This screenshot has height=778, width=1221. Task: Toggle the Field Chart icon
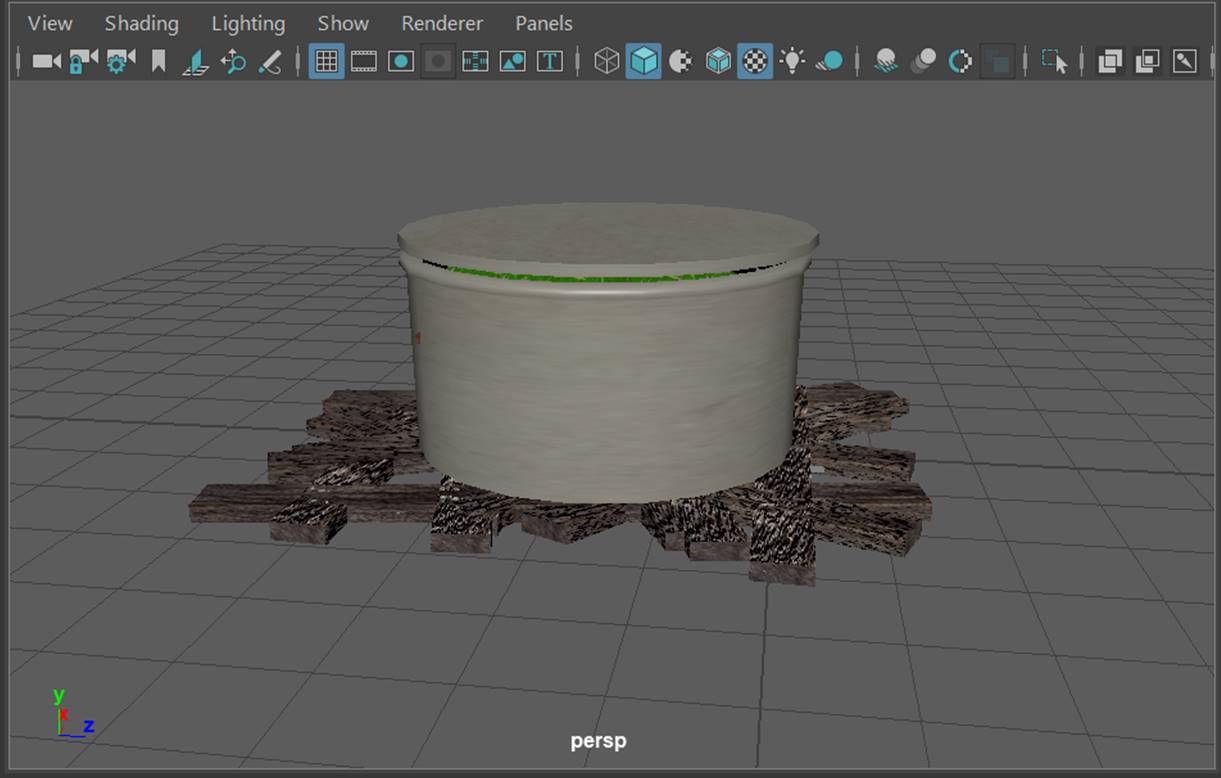pyautogui.click(x=475, y=61)
